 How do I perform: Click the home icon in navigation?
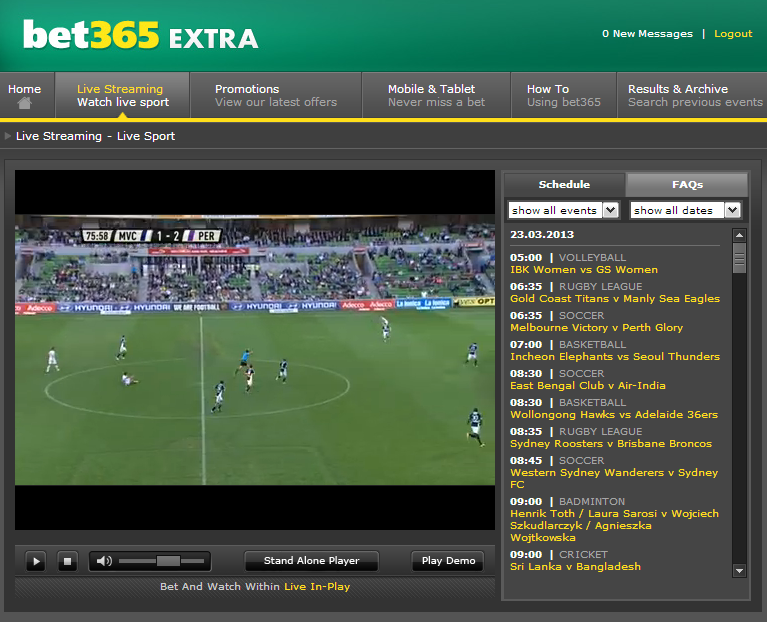24,103
